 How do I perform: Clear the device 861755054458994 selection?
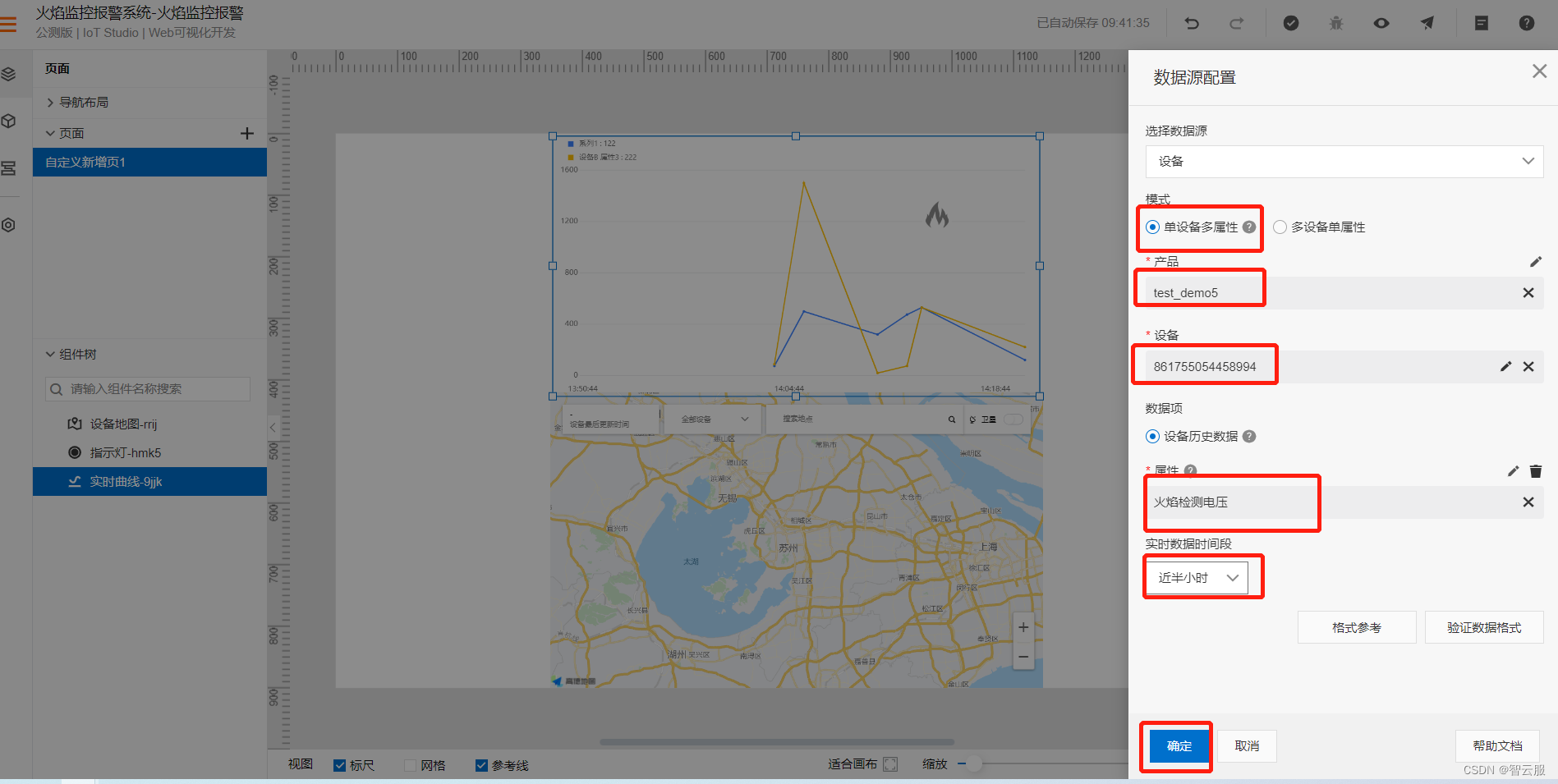tap(1528, 366)
